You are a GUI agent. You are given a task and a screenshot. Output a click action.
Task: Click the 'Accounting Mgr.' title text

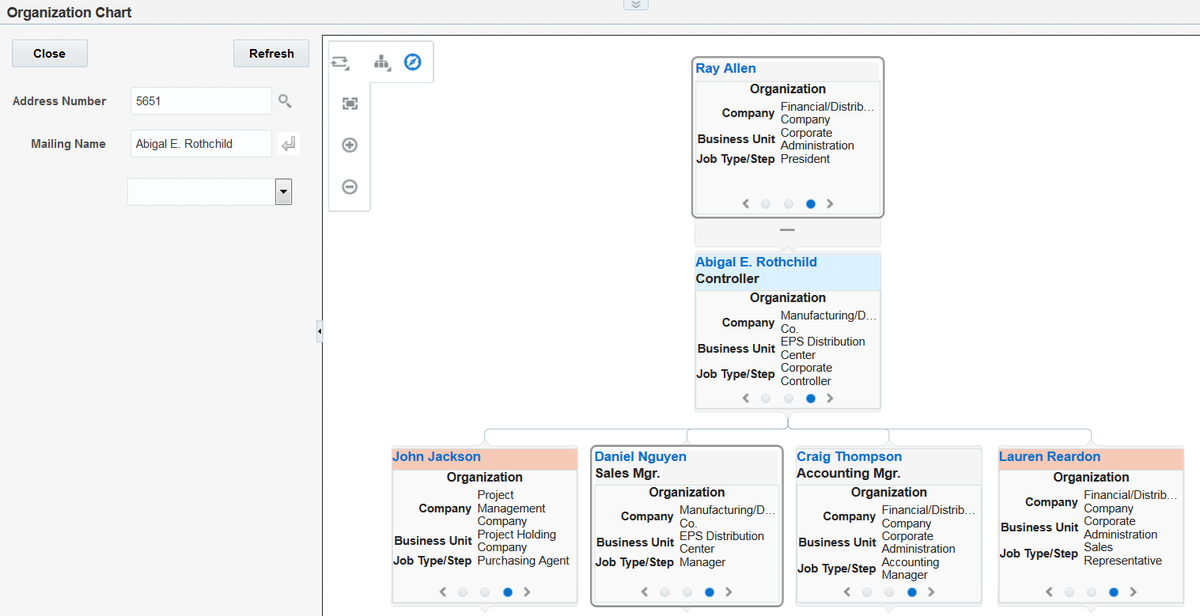(848, 473)
